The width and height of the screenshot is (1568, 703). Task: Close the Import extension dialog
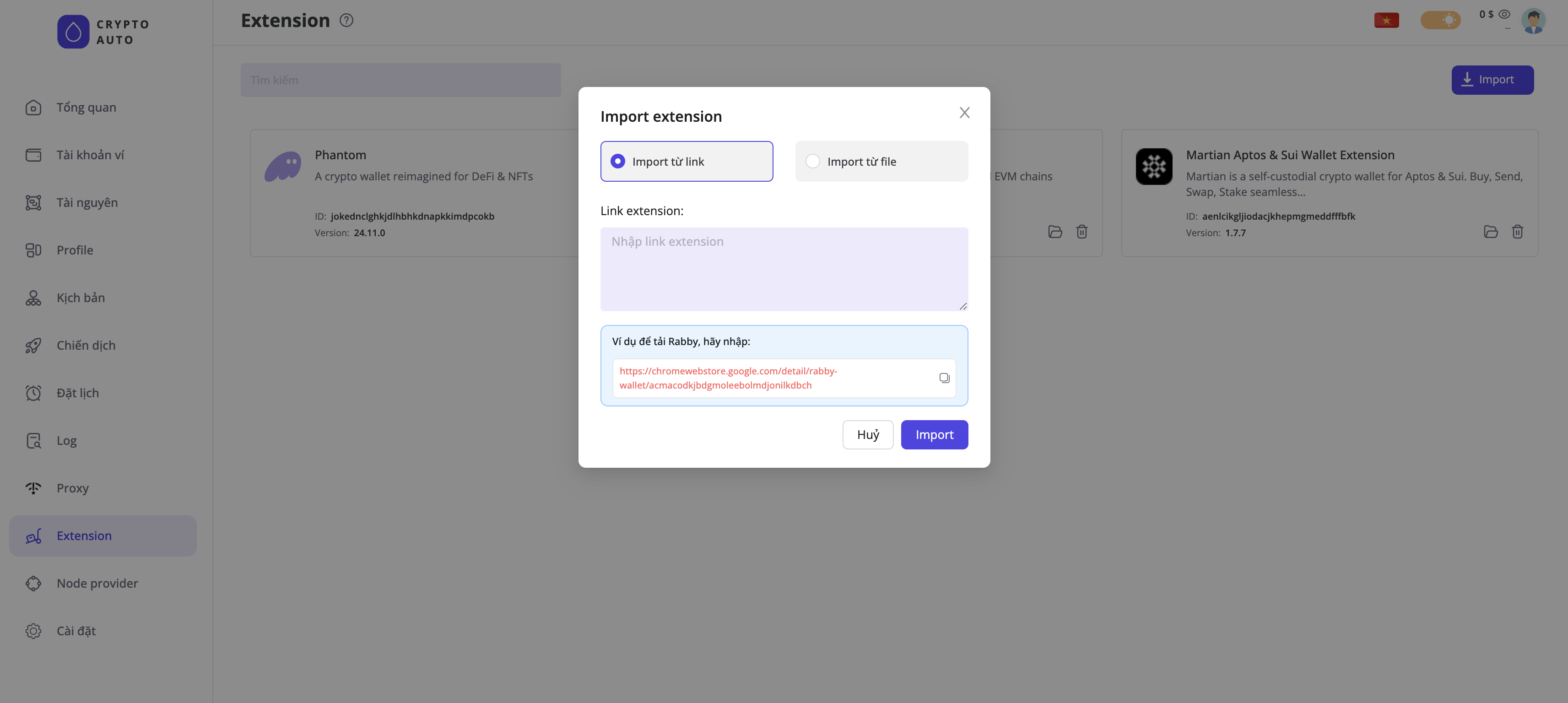[964, 113]
